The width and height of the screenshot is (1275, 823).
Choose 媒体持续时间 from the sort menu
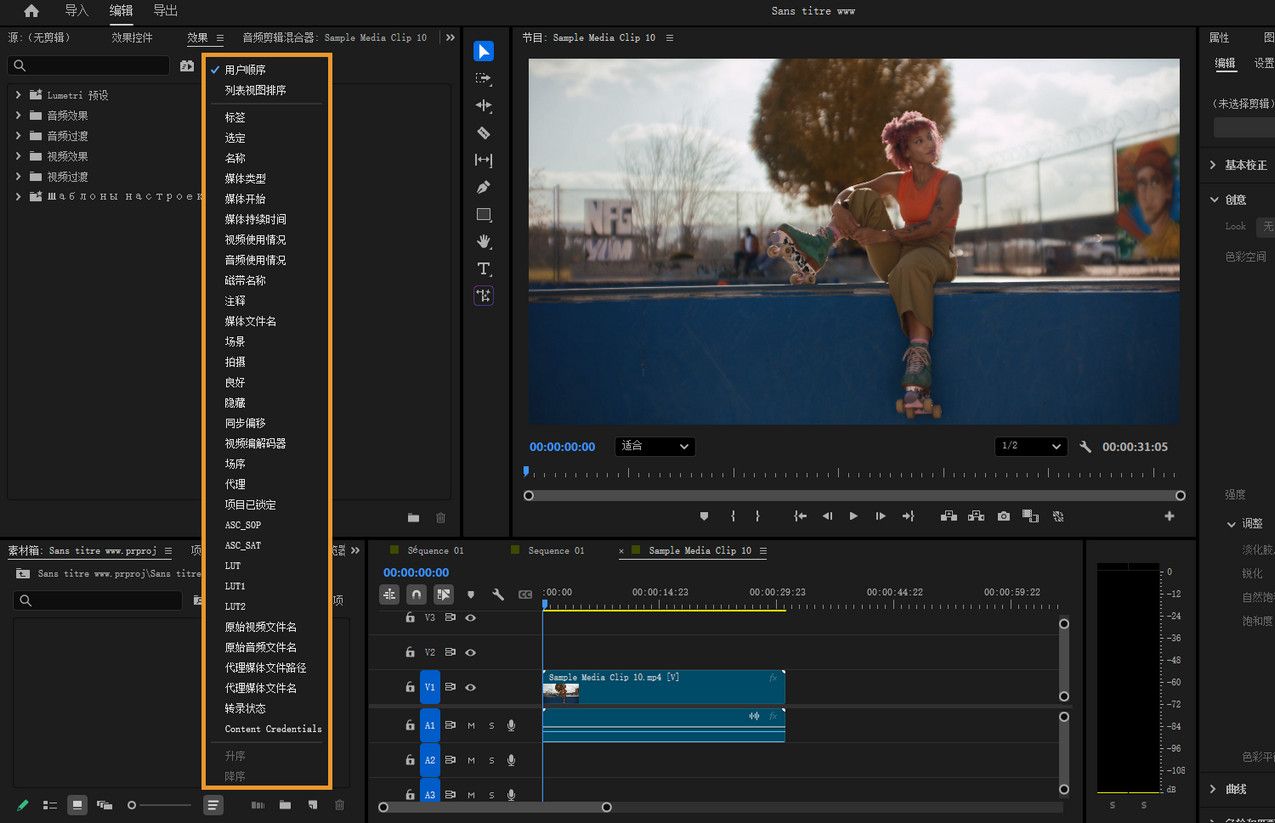255,219
